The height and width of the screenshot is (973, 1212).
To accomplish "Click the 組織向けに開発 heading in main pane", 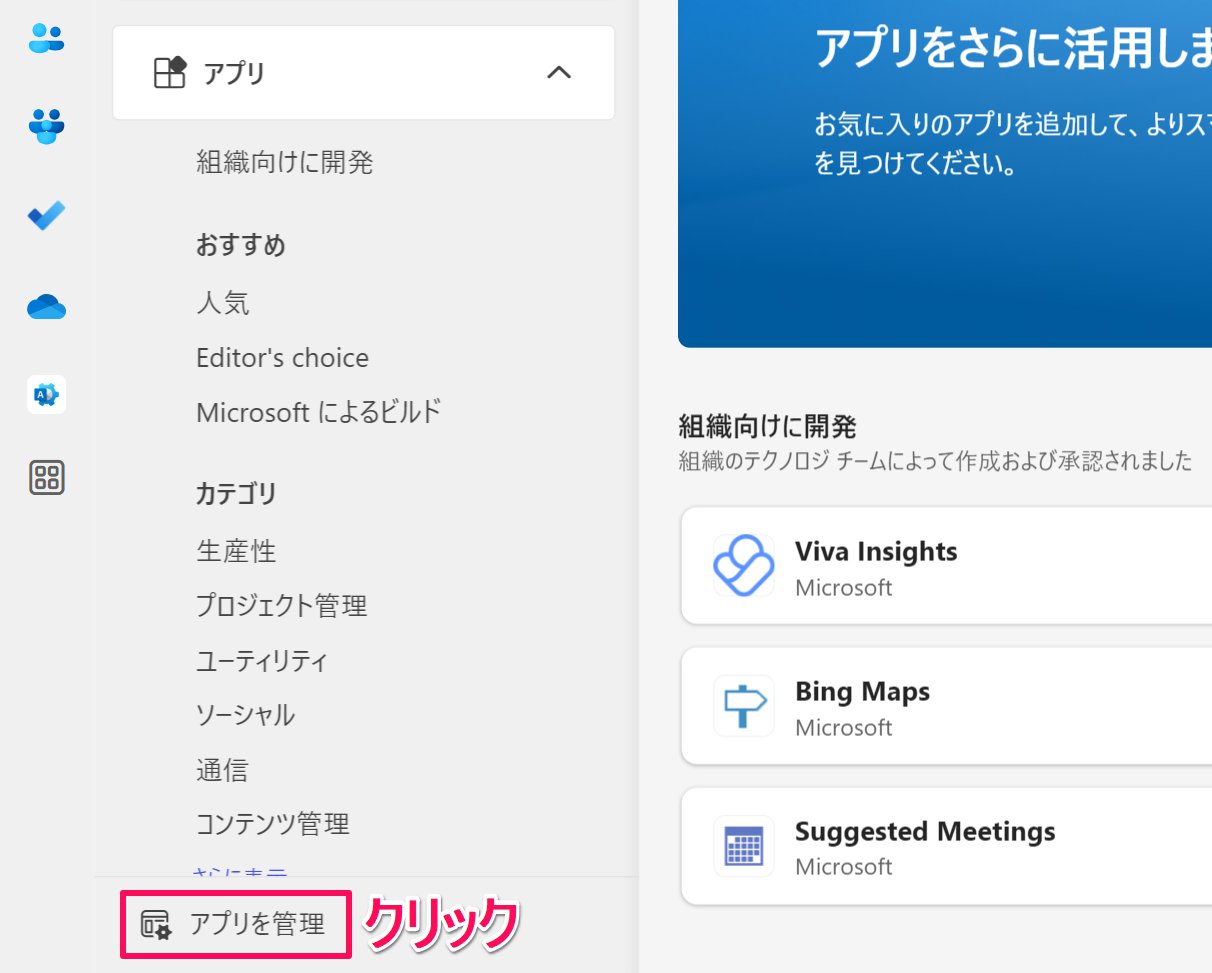I will point(767,427).
